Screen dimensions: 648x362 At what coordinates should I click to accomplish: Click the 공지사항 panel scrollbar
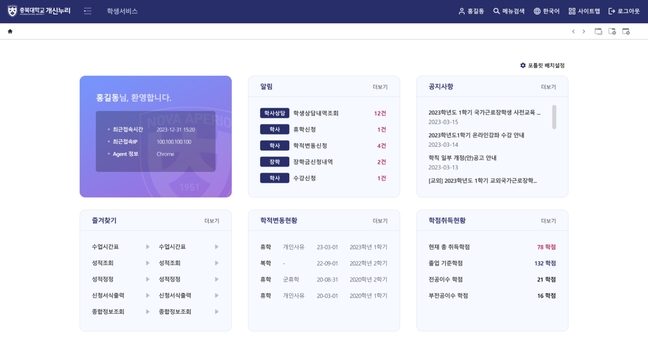coord(554,117)
